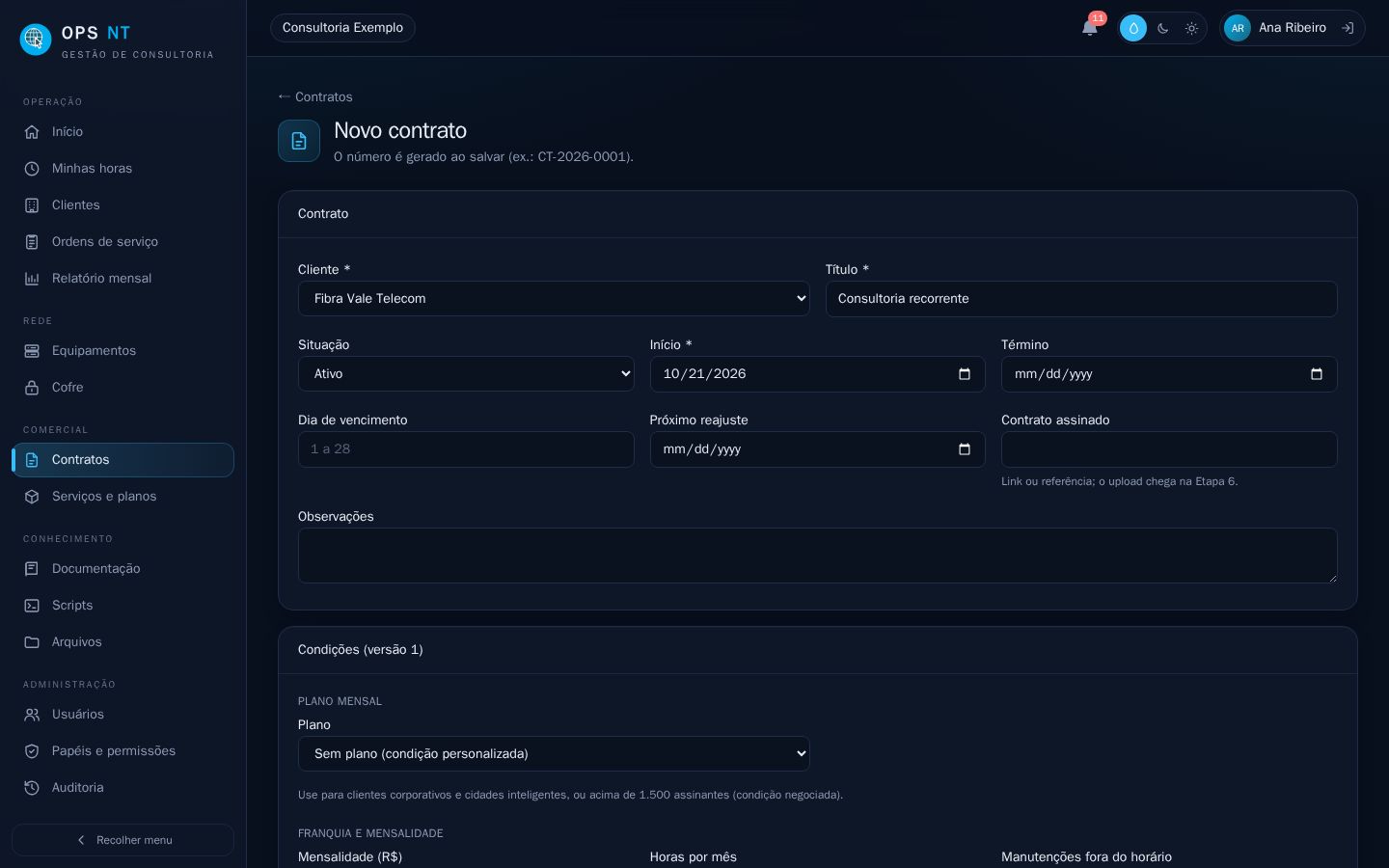The image size is (1389, 868).
Task: Click the AR user avatar
Action: tap(1237, 28)
